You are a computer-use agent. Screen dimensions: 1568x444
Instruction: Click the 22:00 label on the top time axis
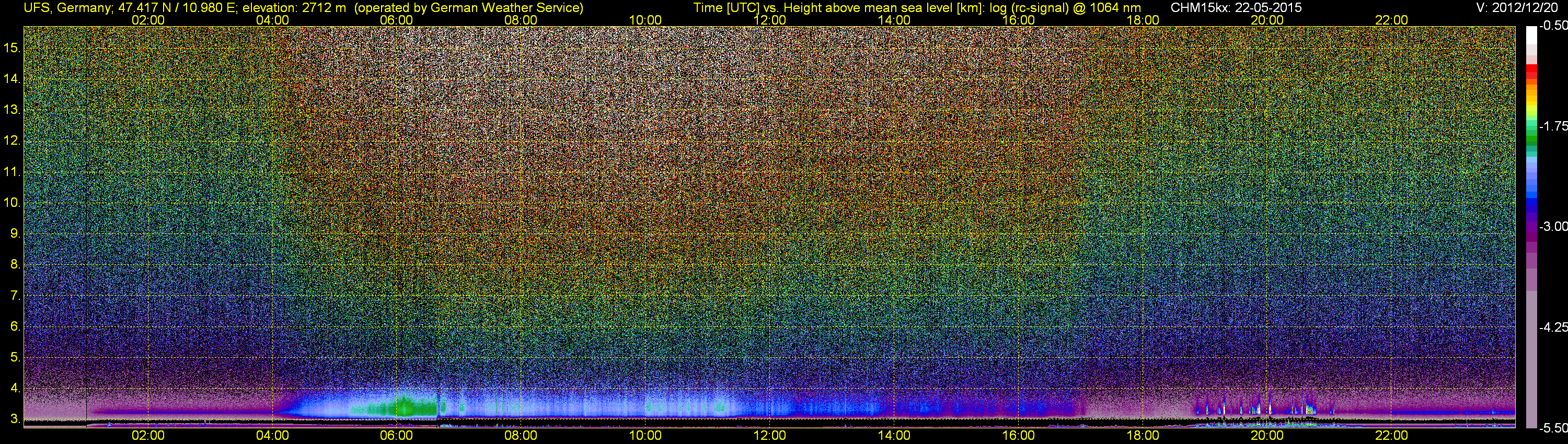coord(1391,20)
